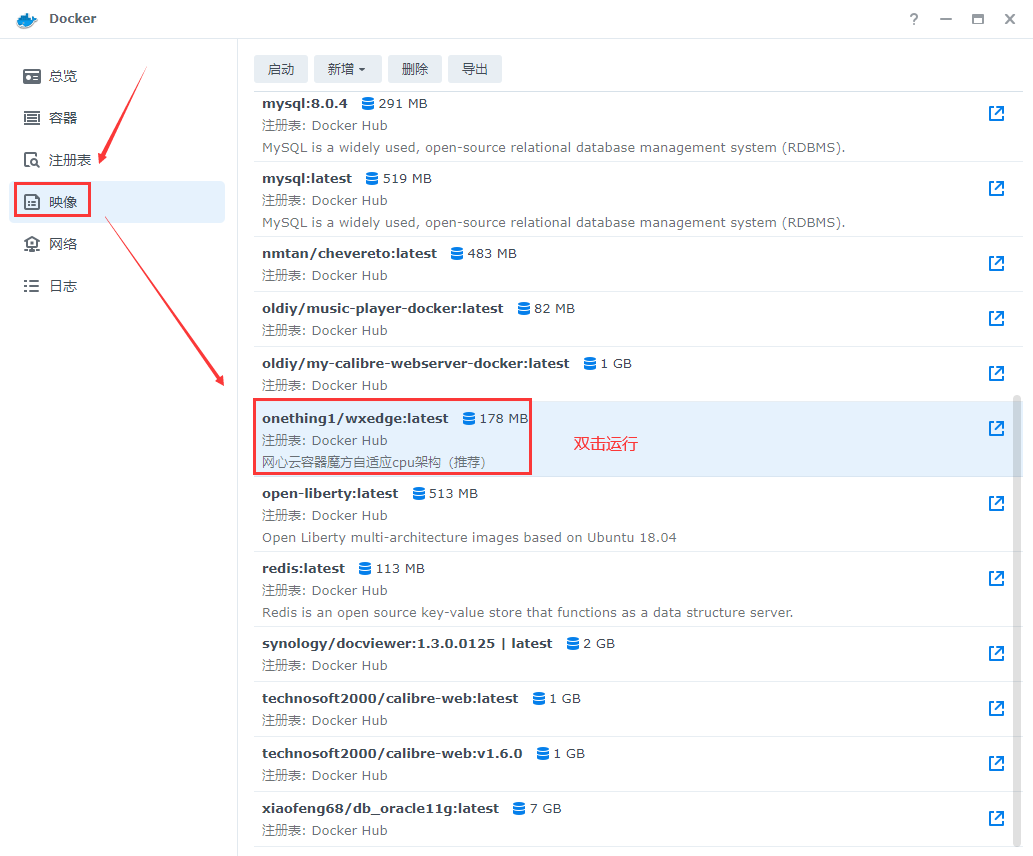
Task: Go to the 注册表 registry page
Action: [69, 160]
